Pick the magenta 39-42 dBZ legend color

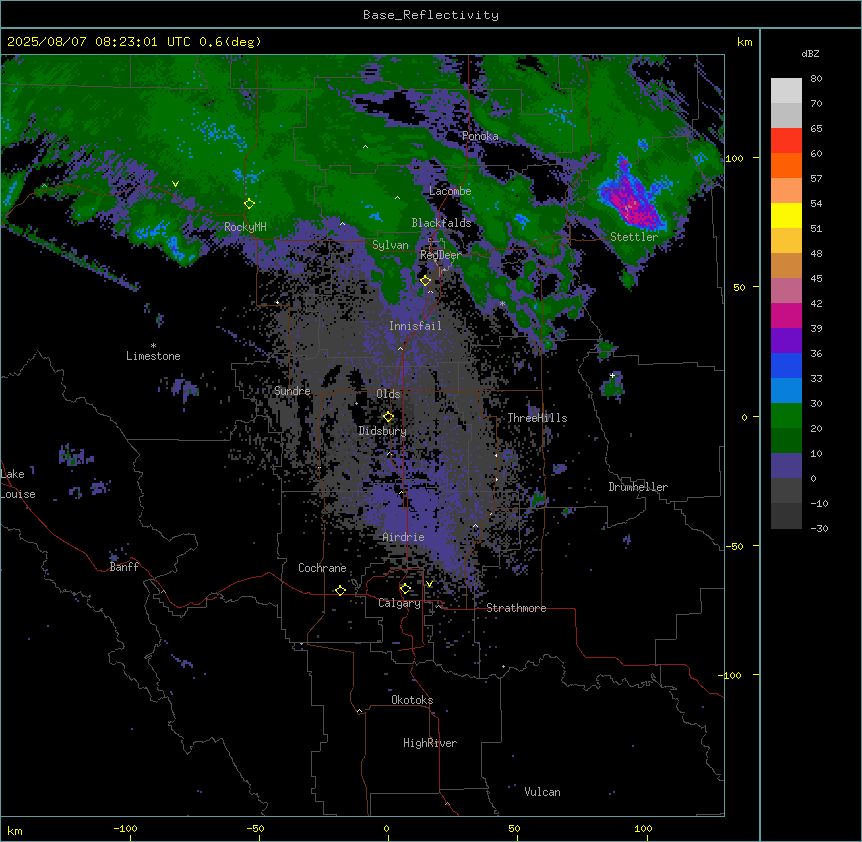click(786, 315)
